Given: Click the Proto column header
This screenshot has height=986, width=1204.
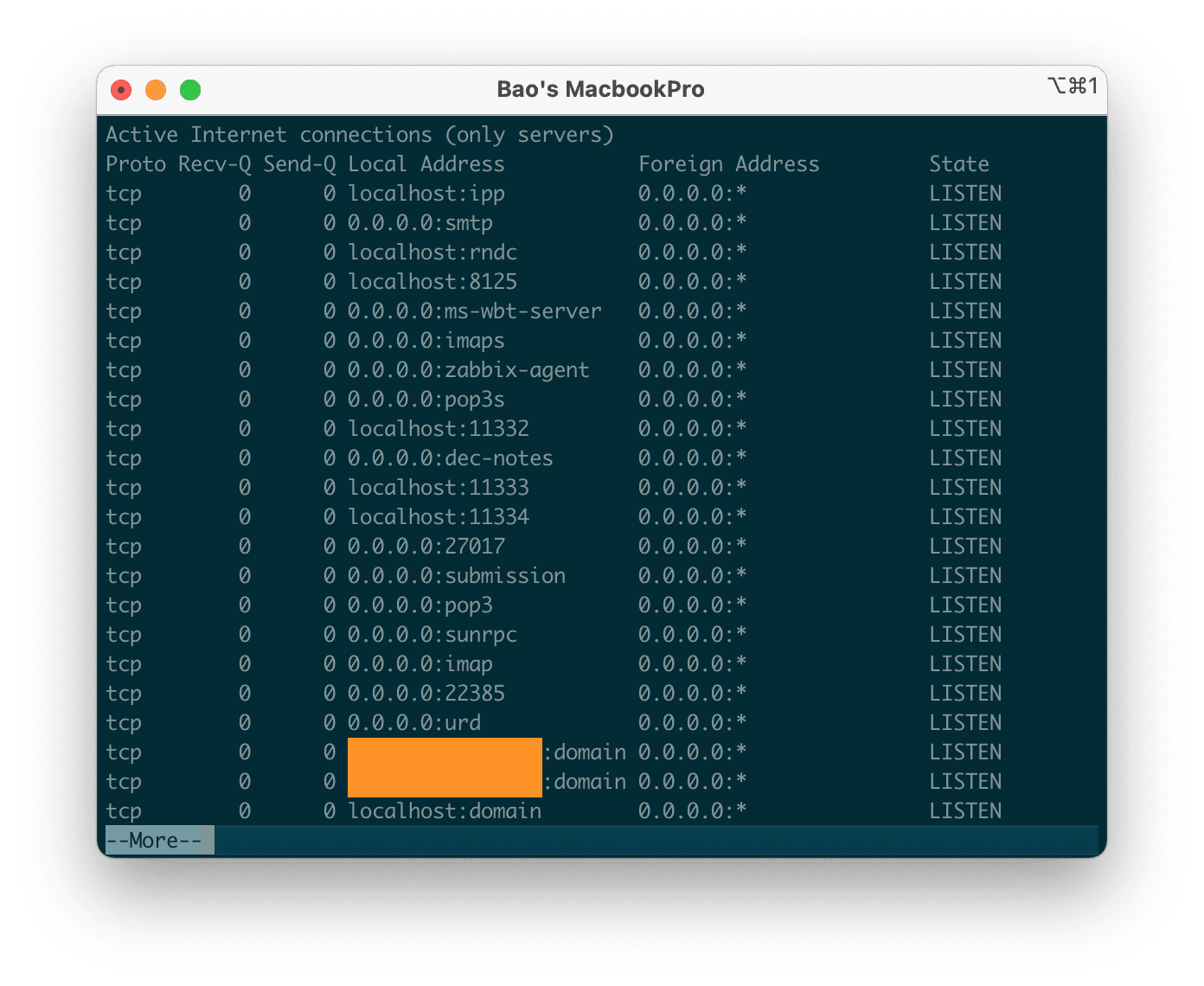Looking at the screenshot, I should (136, 163).
